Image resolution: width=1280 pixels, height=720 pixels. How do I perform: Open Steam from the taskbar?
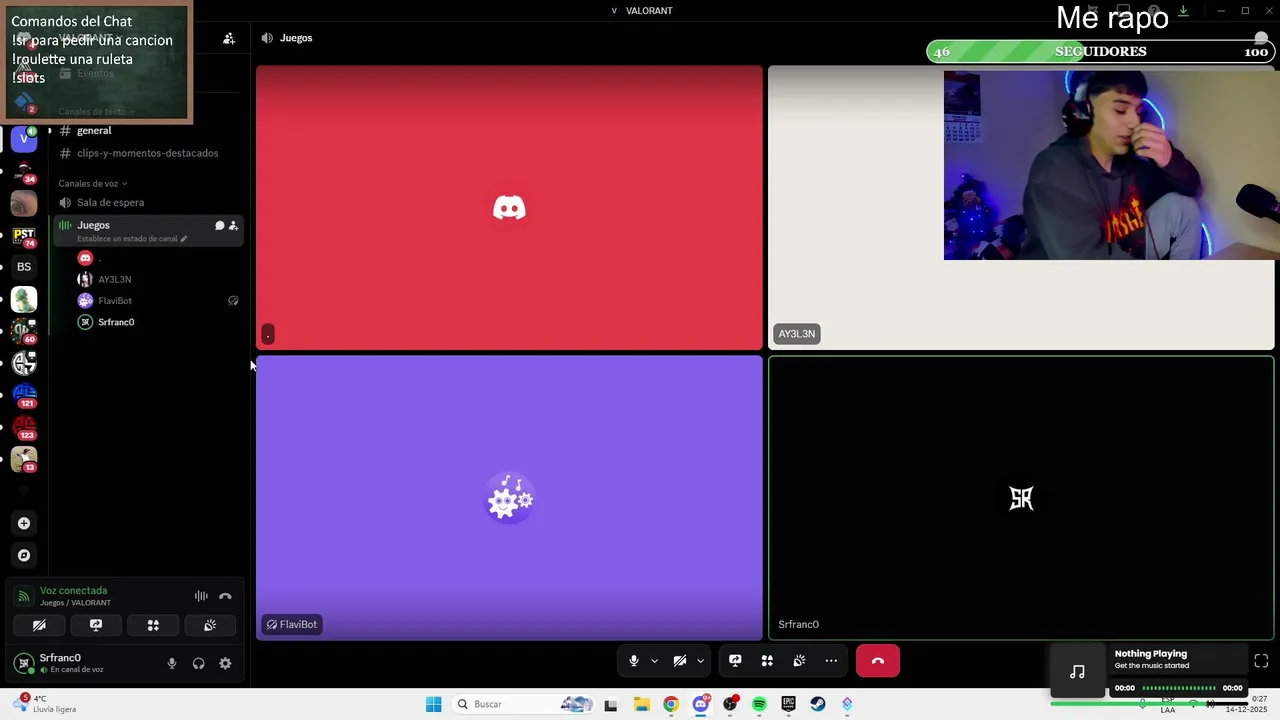[818, 704]
